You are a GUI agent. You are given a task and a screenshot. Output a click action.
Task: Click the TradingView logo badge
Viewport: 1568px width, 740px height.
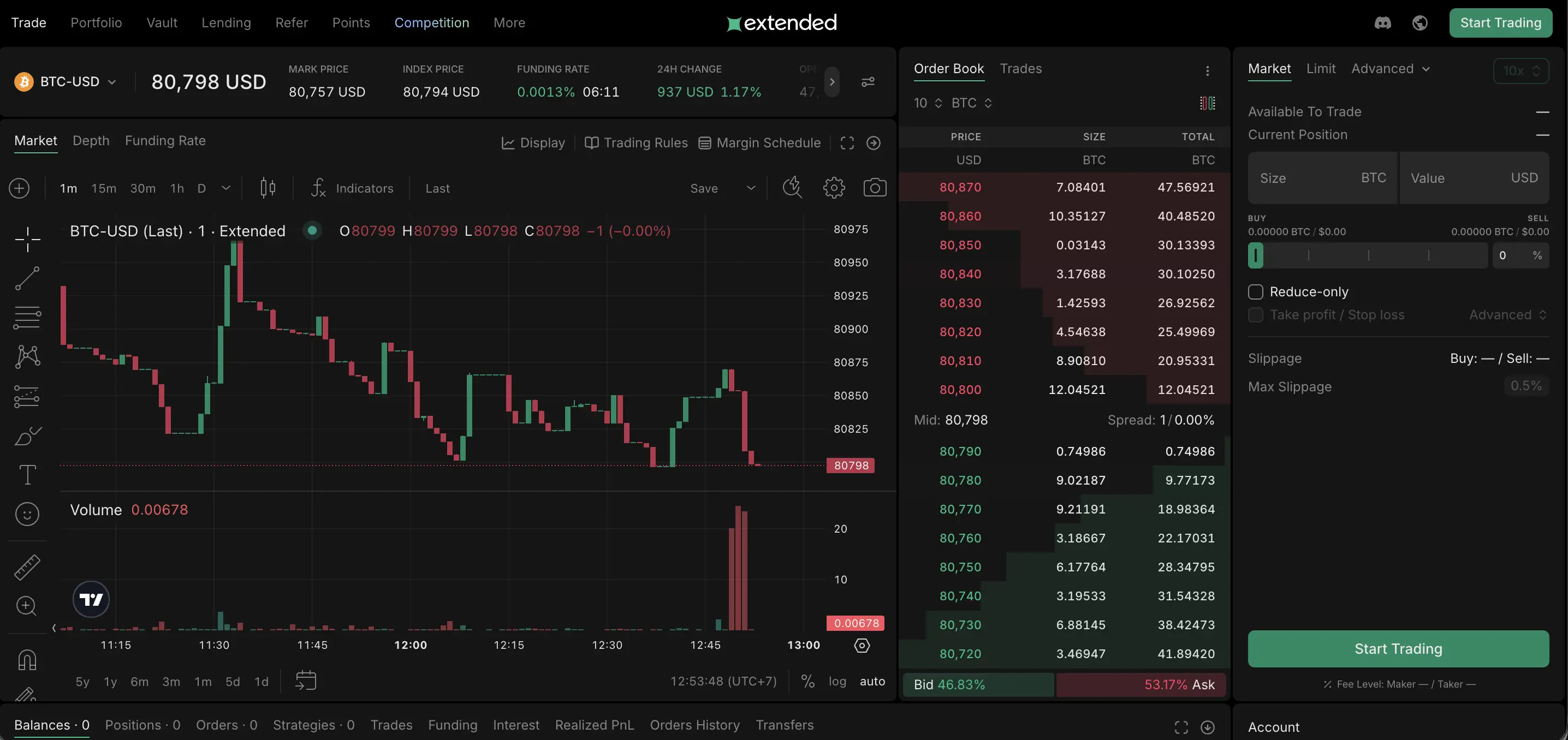click(x=91, y=599)
